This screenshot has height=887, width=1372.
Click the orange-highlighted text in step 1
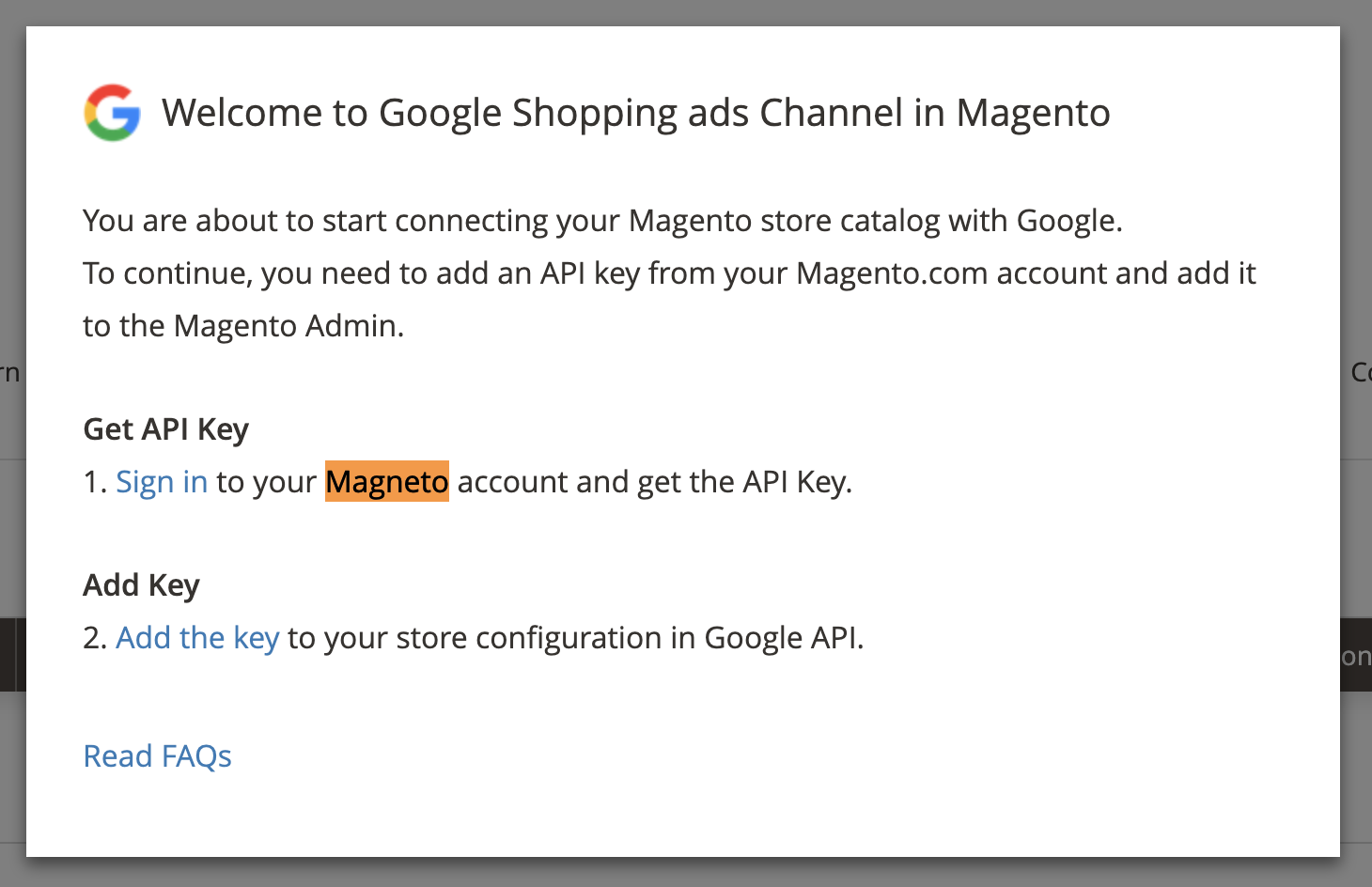click(386, 481)
